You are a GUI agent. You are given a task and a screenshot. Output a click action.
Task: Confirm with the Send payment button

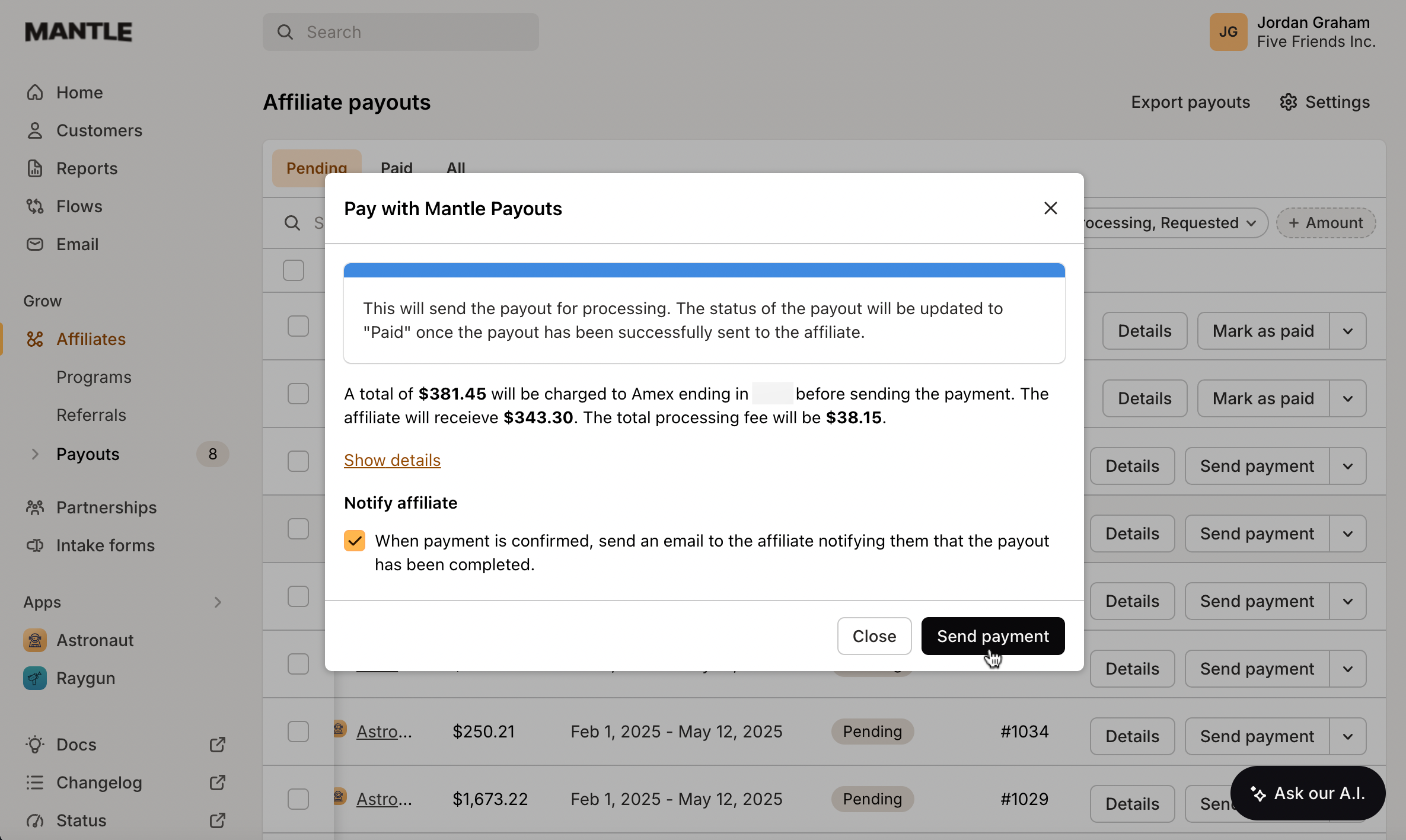[992, 636]
